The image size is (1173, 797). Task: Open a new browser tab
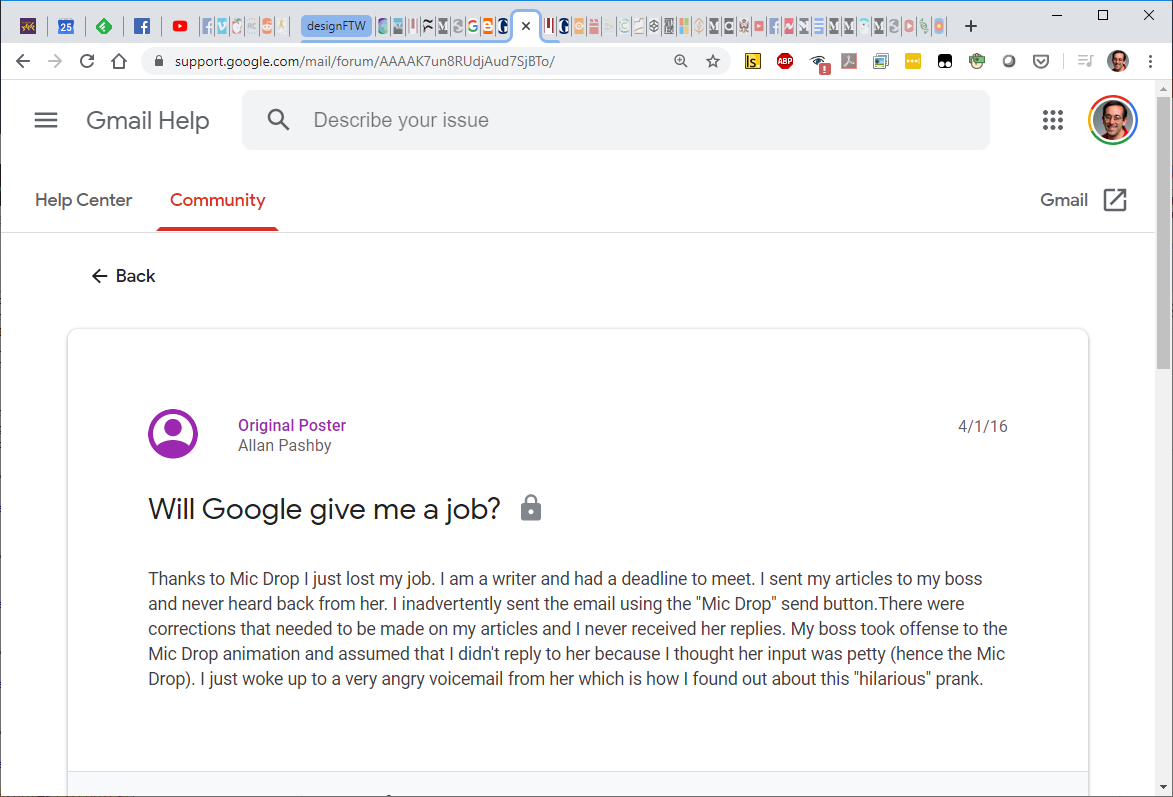(x=970, y=26)
